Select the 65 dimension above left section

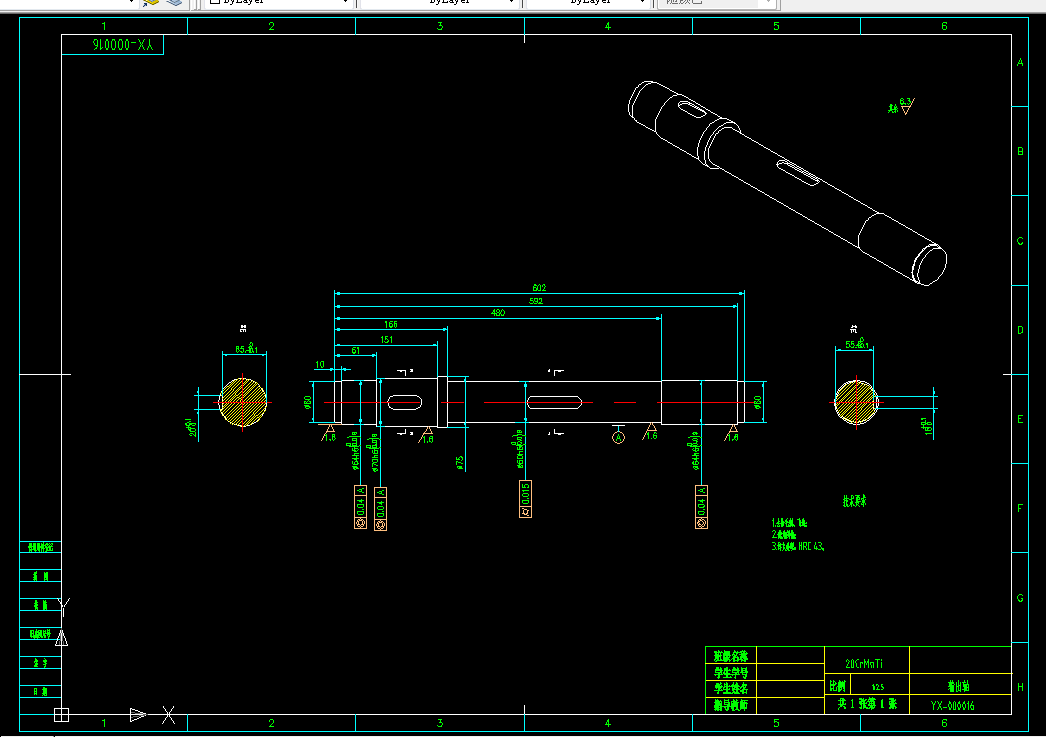pos(246,349)
